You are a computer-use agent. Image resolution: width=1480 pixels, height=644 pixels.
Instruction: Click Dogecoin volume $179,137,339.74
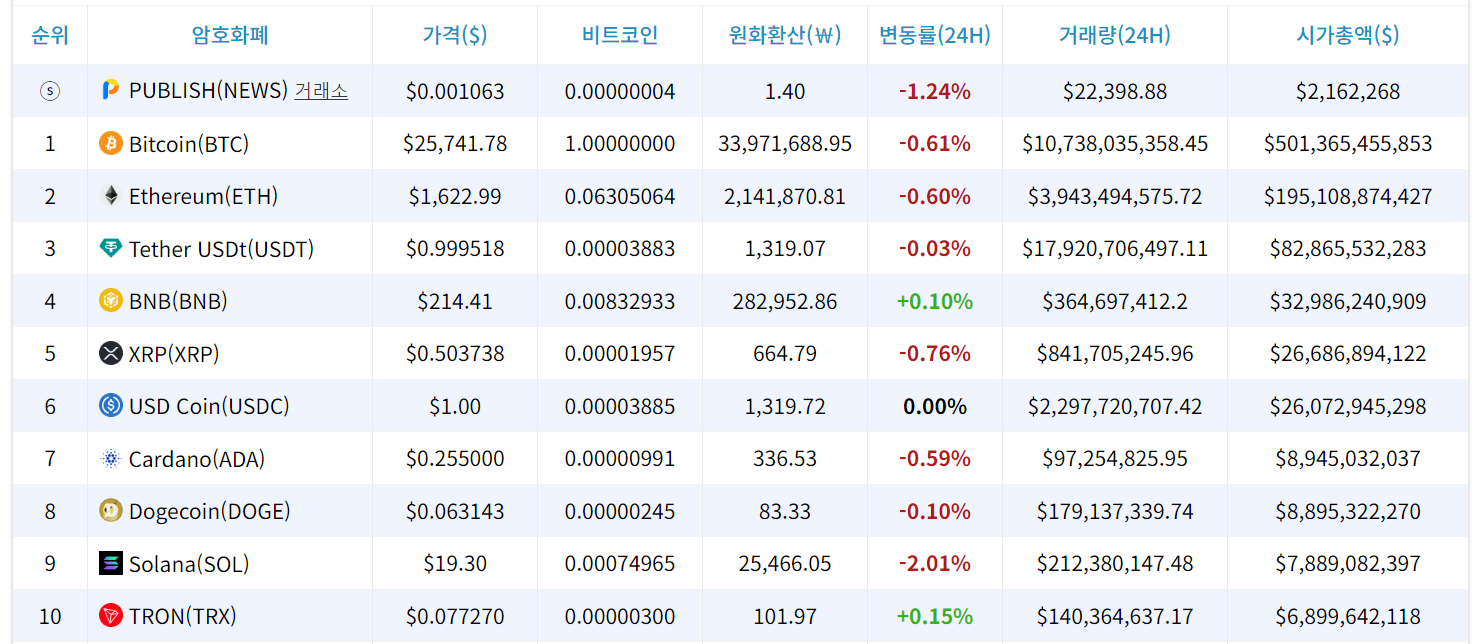[x=1115, y=511]
